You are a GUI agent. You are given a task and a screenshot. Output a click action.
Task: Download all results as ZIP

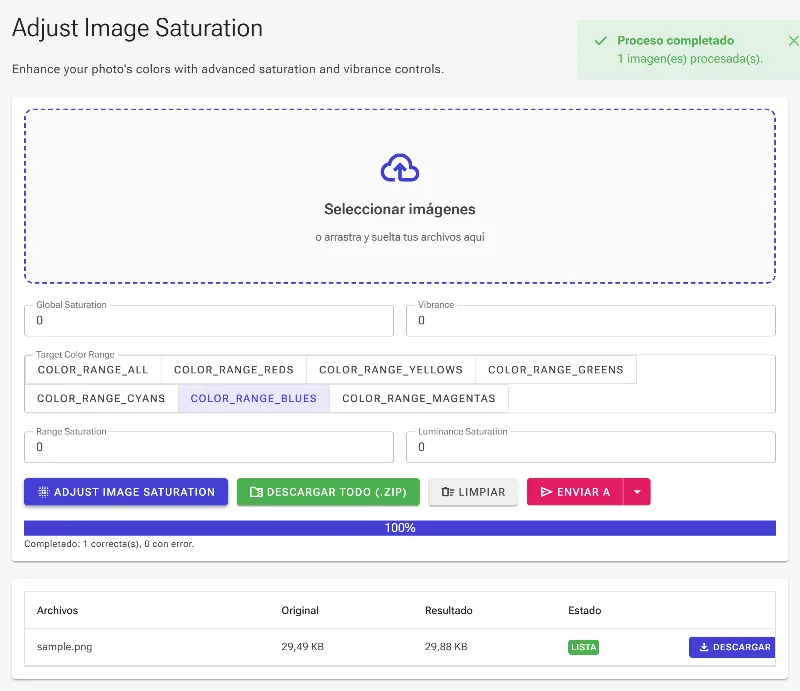(x=328, y=491)
